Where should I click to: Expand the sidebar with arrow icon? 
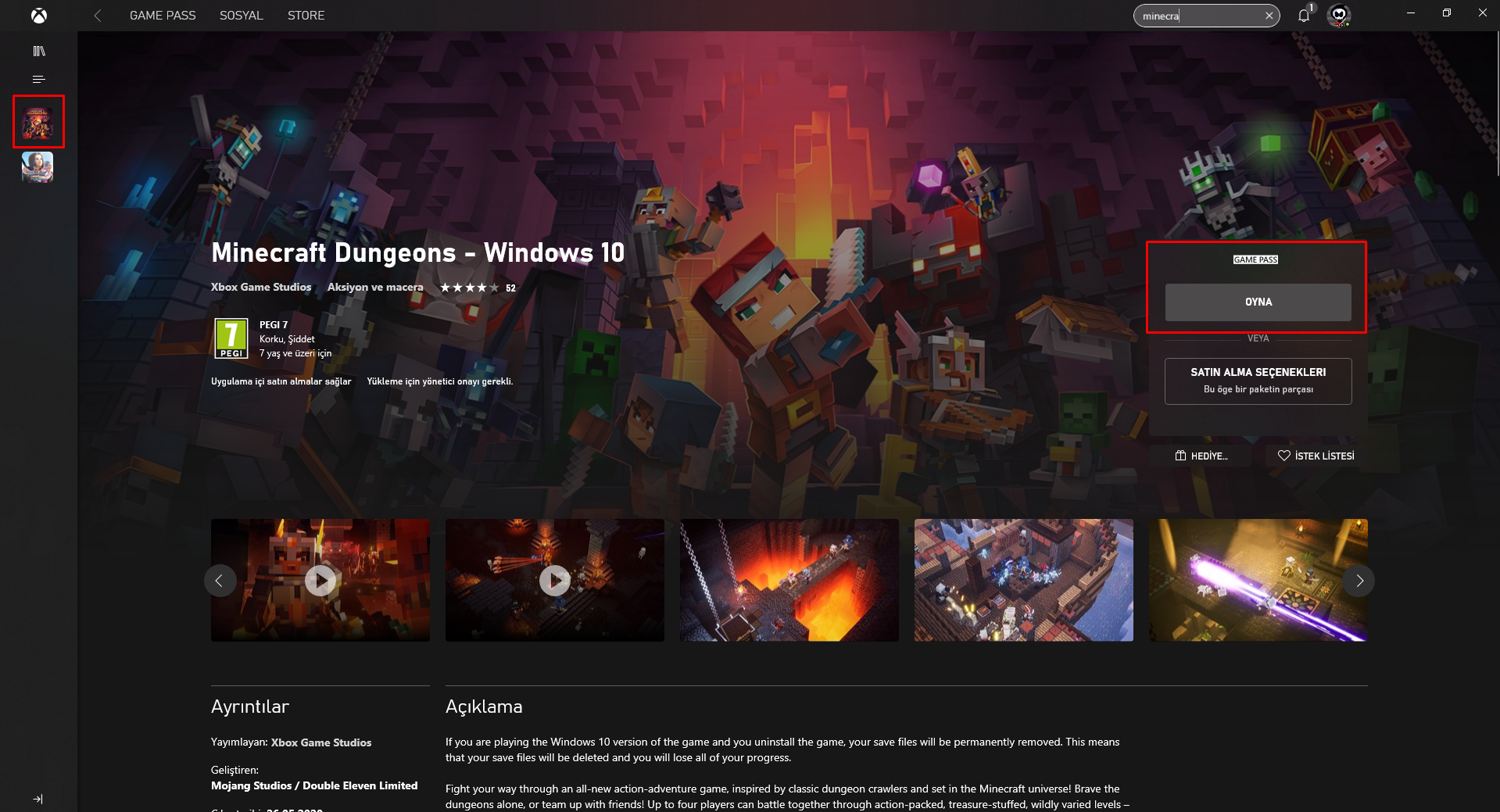point(38,799)
